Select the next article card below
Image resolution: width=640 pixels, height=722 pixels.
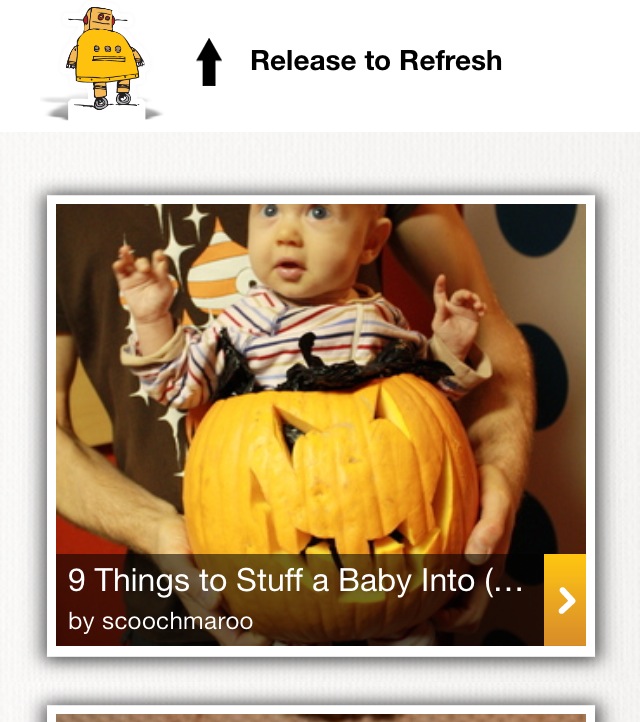[321, 713]
